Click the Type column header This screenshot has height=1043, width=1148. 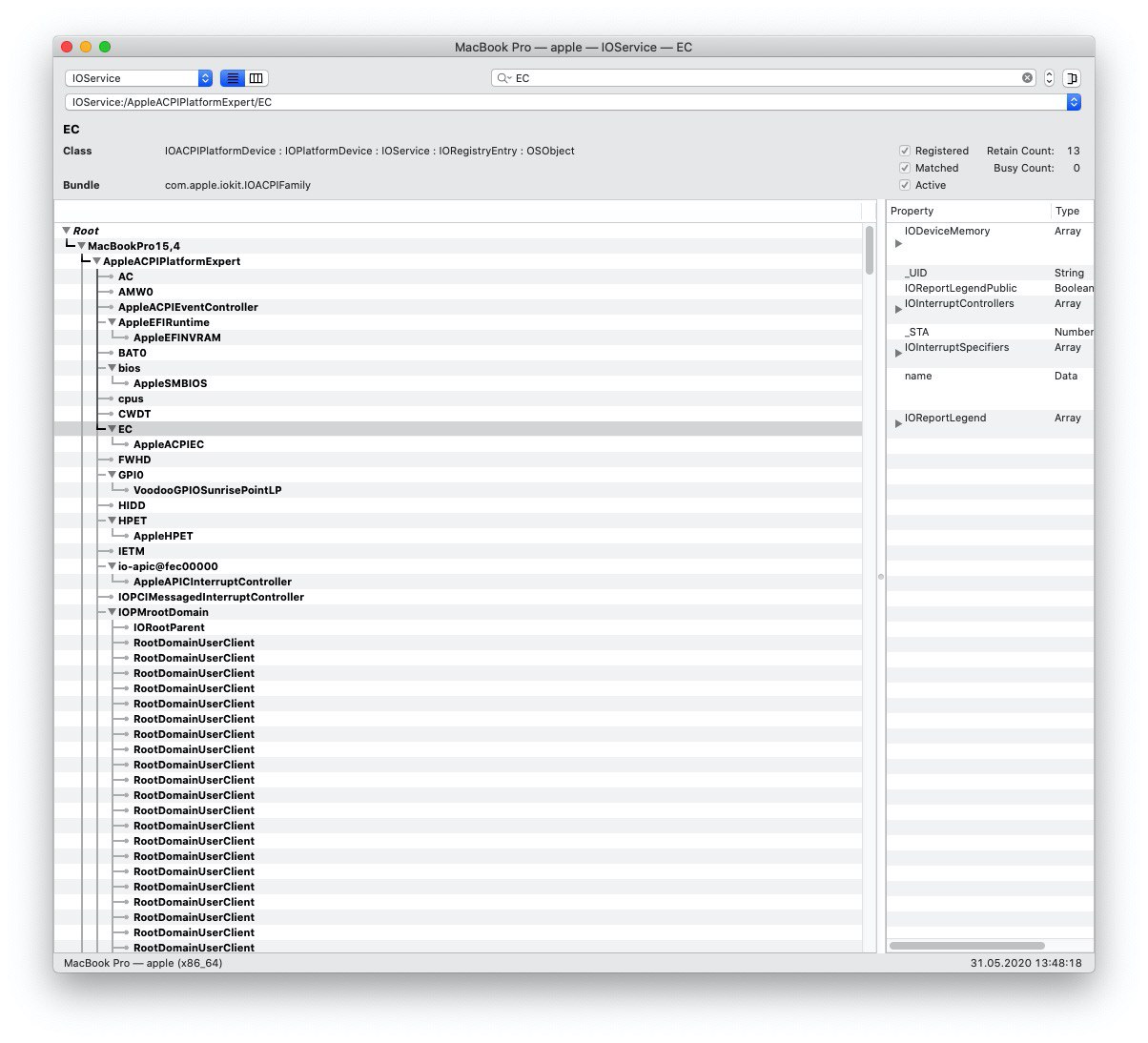point(1073,211)
